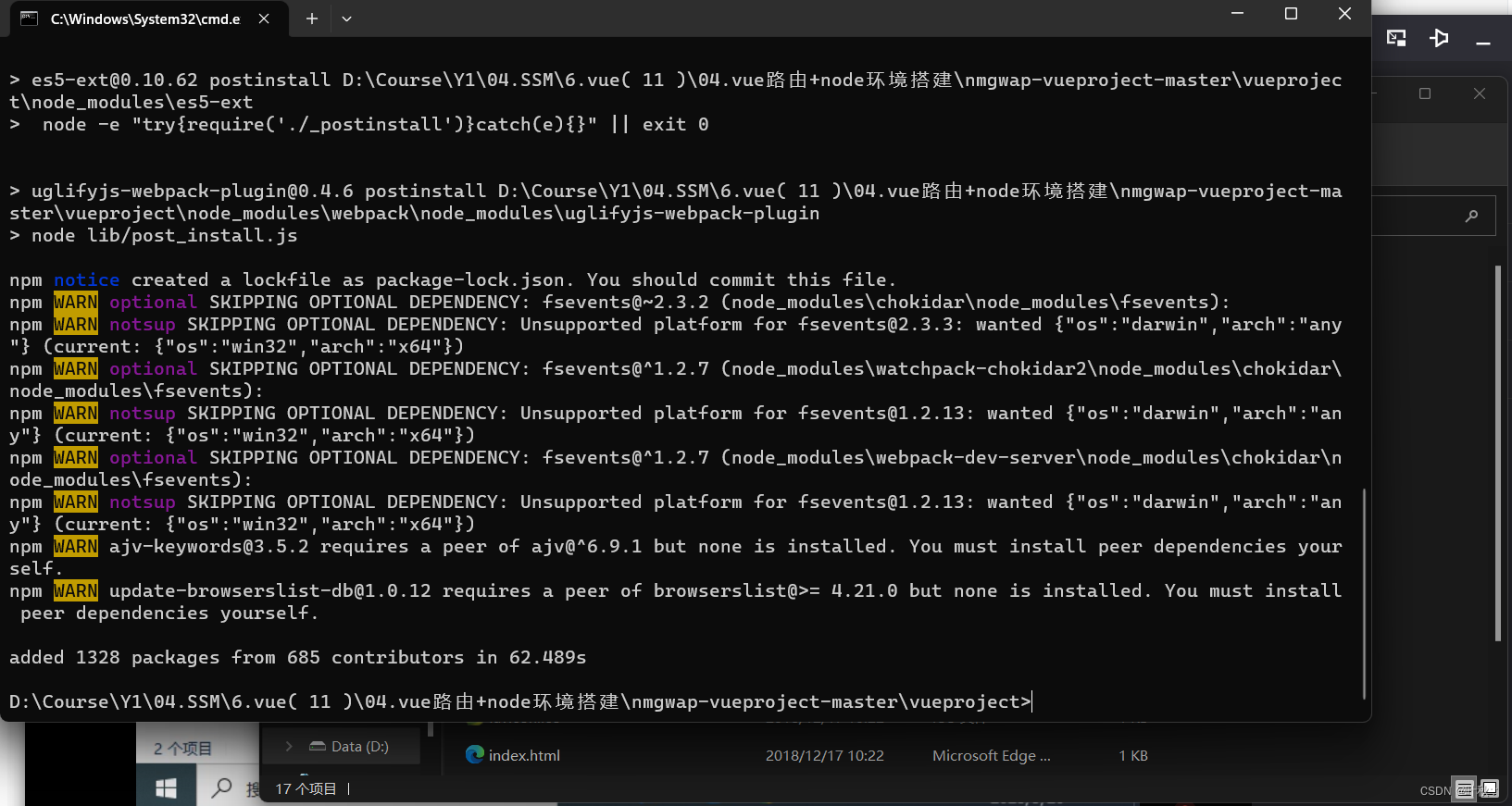The height and width of the screenshot is (806, 1512).
Task: Switch Explorer to details view icon
Action: pos(1464,789)
